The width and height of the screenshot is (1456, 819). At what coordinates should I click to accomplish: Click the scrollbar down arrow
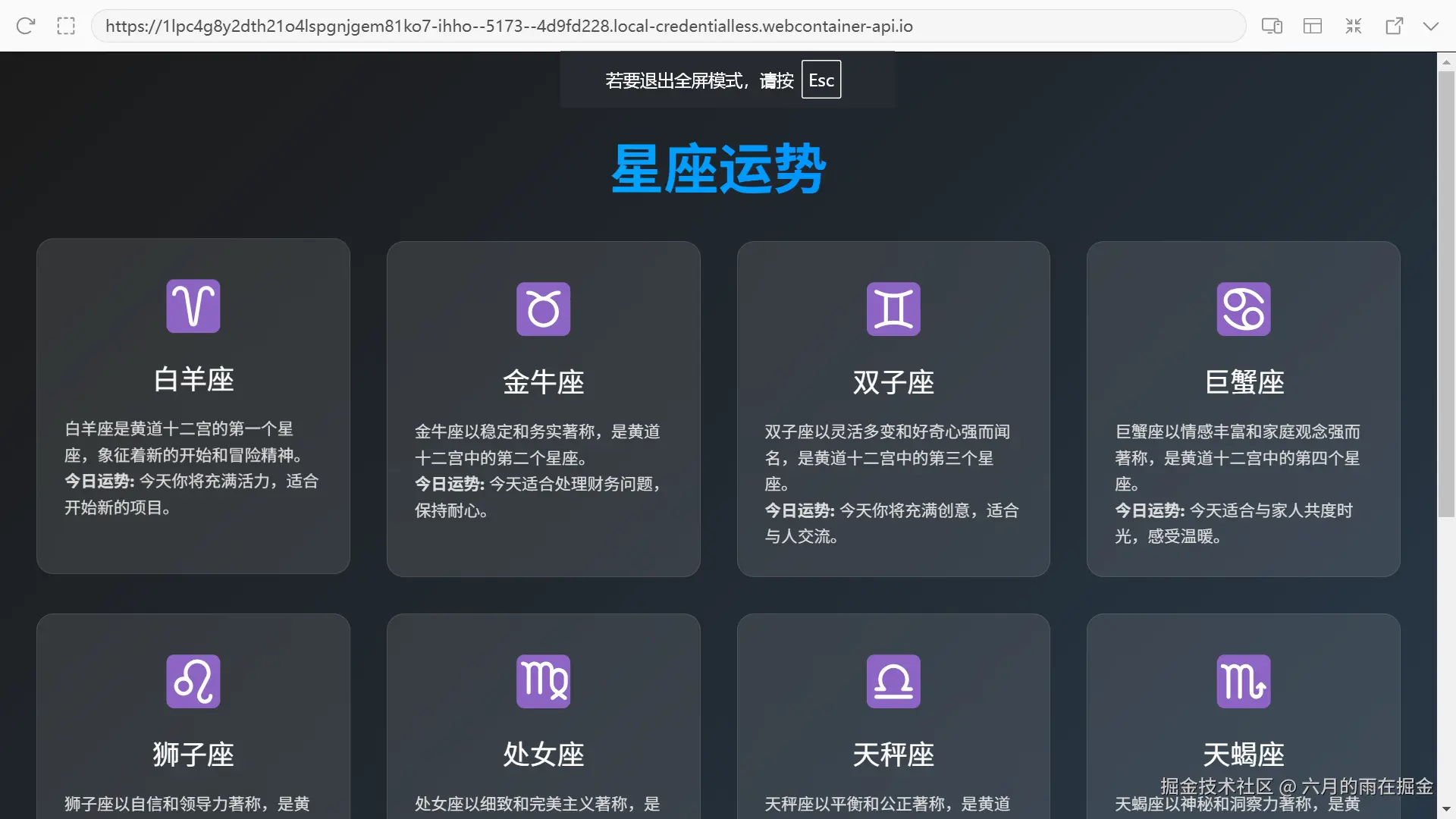pyautogui.click(x=1446, y=809)
